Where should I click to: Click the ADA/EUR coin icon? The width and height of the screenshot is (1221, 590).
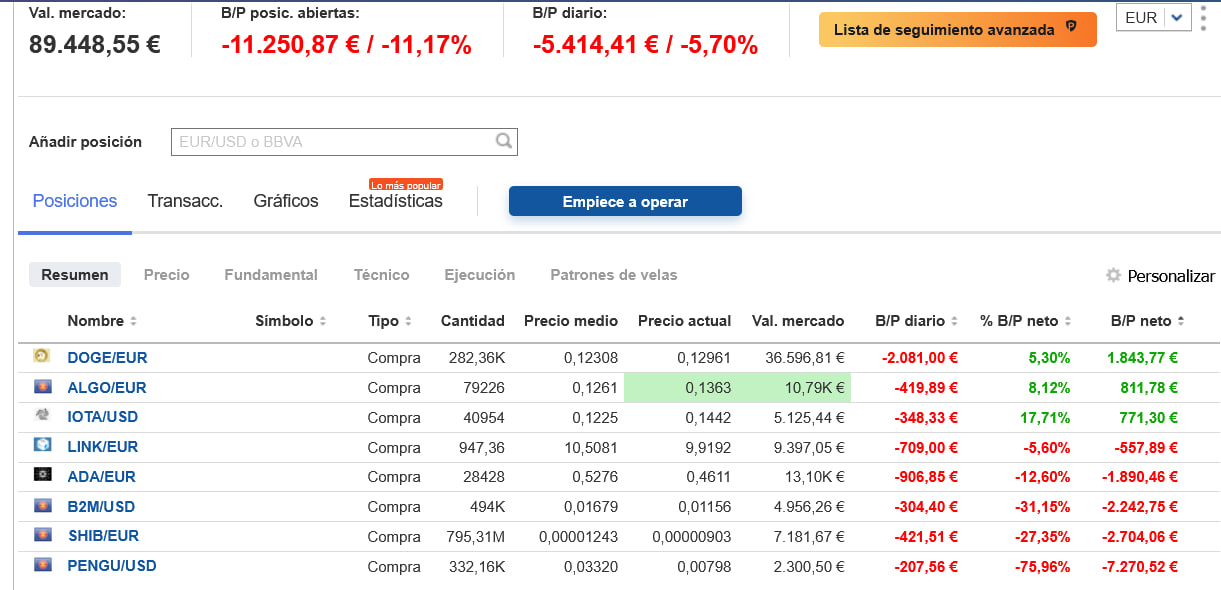[x=42, y=475]
